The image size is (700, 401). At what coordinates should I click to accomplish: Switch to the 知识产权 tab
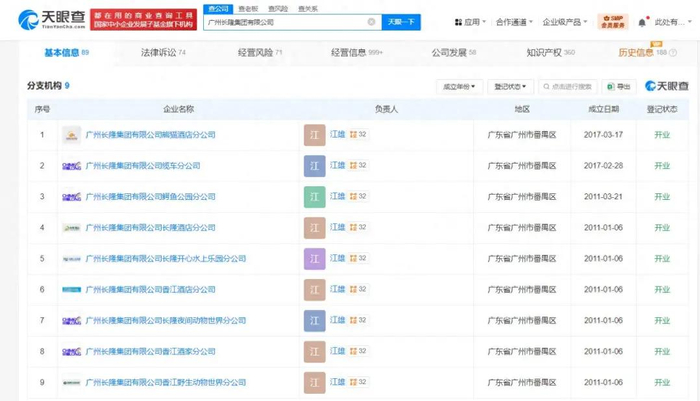[549, 51]
